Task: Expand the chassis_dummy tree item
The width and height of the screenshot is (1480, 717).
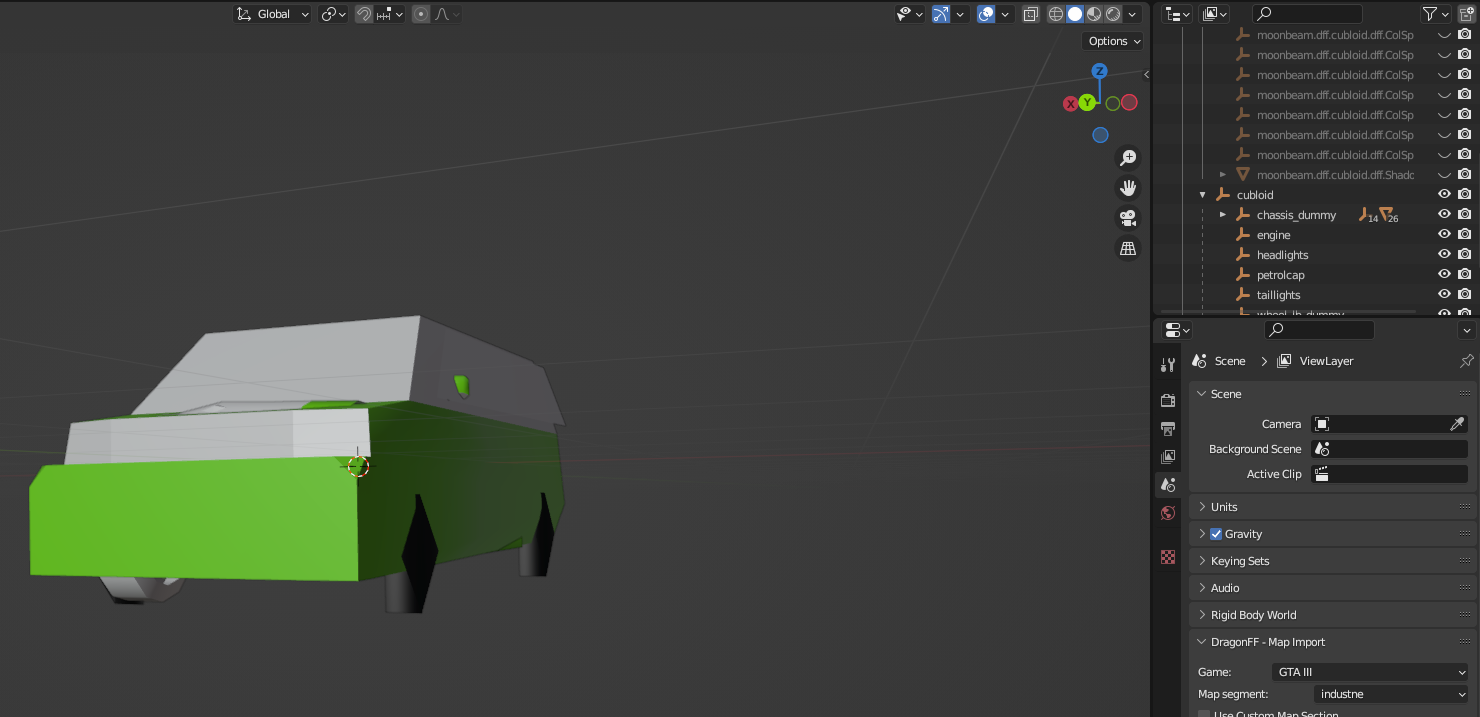Action: pos(1223,215)
